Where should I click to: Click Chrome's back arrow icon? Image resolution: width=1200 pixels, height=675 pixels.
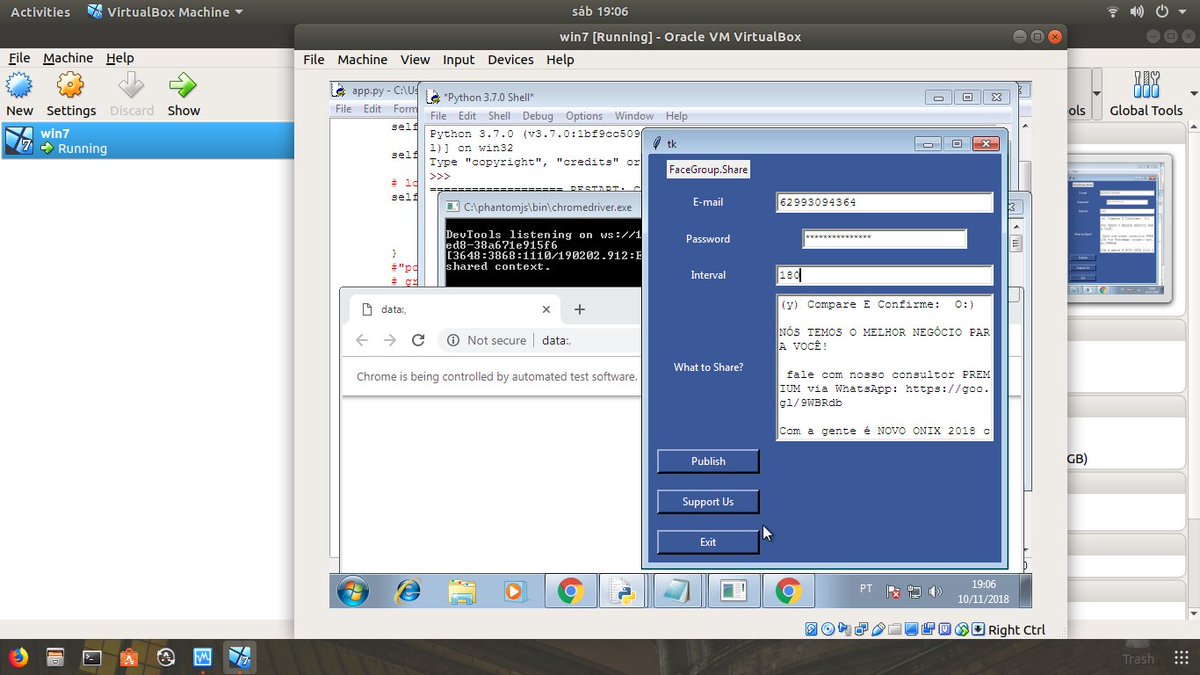(362, 340)
